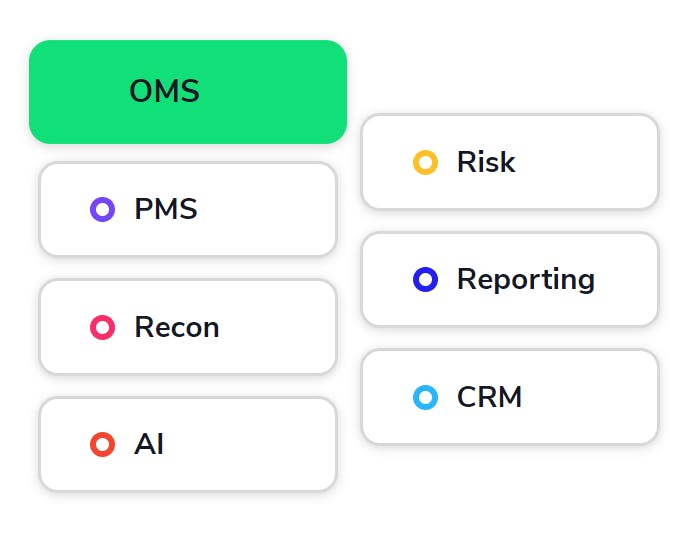Screen dimensions: 700x536
Task: Click the red-orange ring icon beside AI
Action: click(102, 444)
